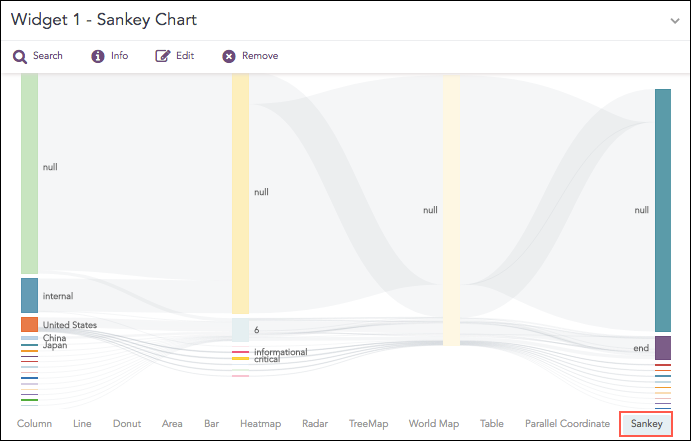
Task: Select the Donut chart type
Action: tap(127, 424)
